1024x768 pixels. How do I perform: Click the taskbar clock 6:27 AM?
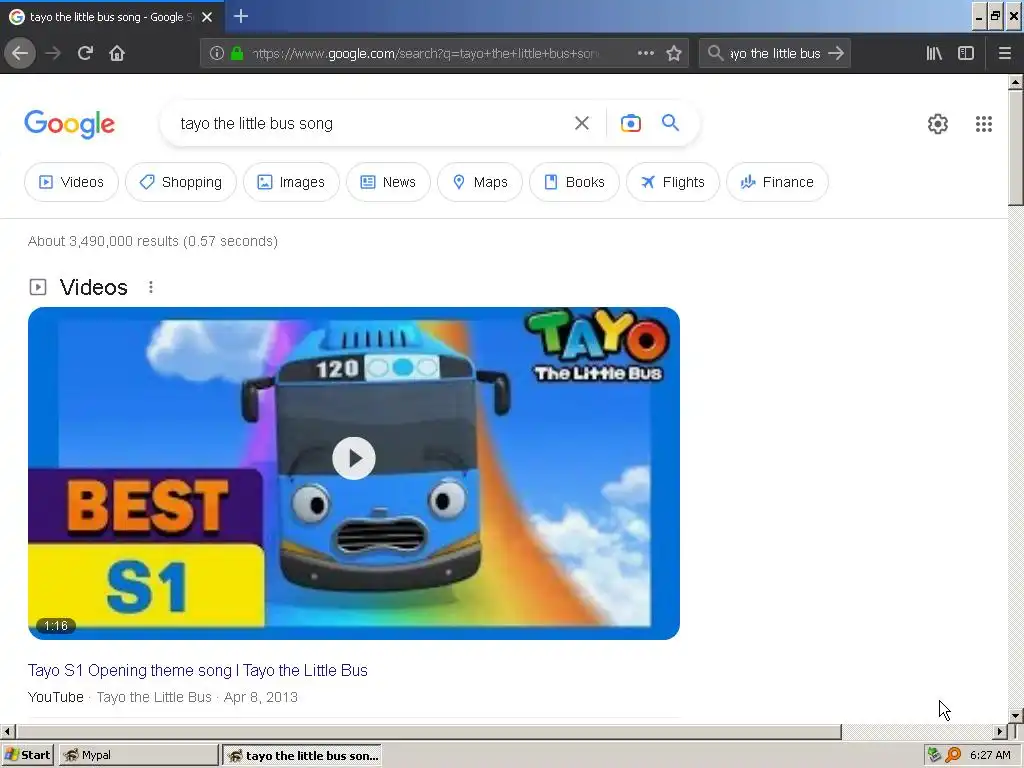(990, 755)
